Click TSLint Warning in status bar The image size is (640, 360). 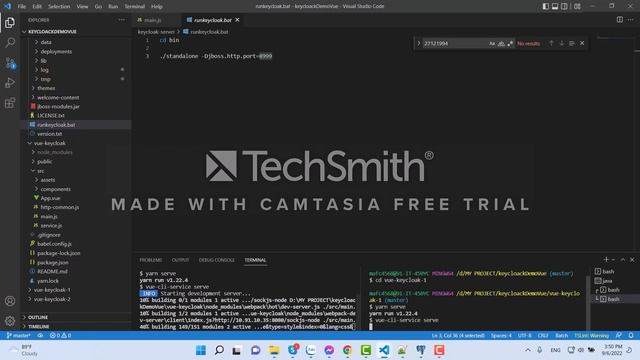click(x=591, y=336)
